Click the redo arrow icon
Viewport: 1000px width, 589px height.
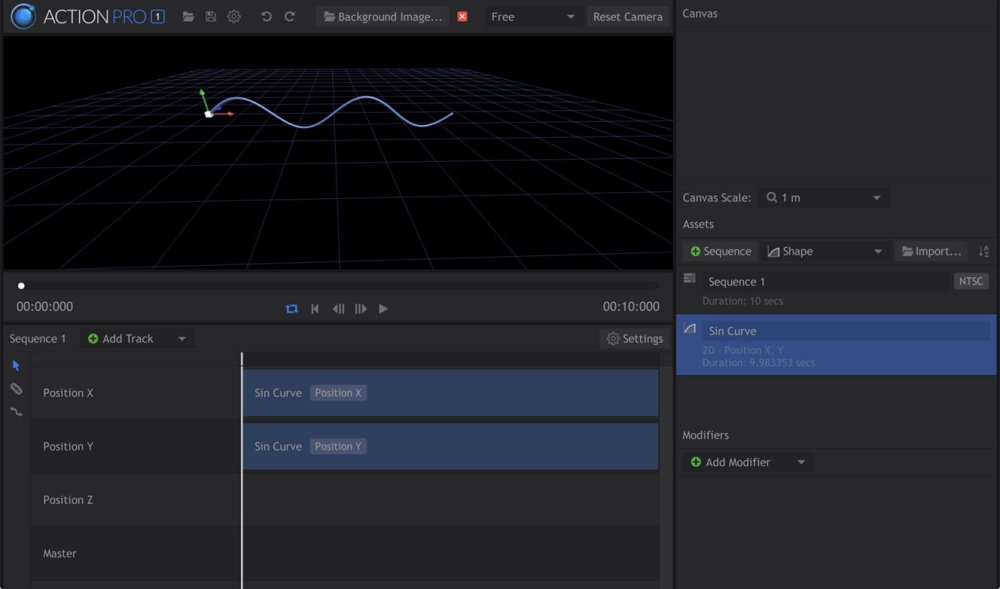[x=290, y=17]
